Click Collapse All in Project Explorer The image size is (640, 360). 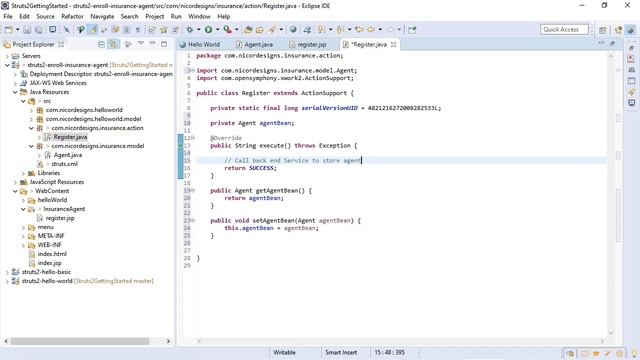101,44
